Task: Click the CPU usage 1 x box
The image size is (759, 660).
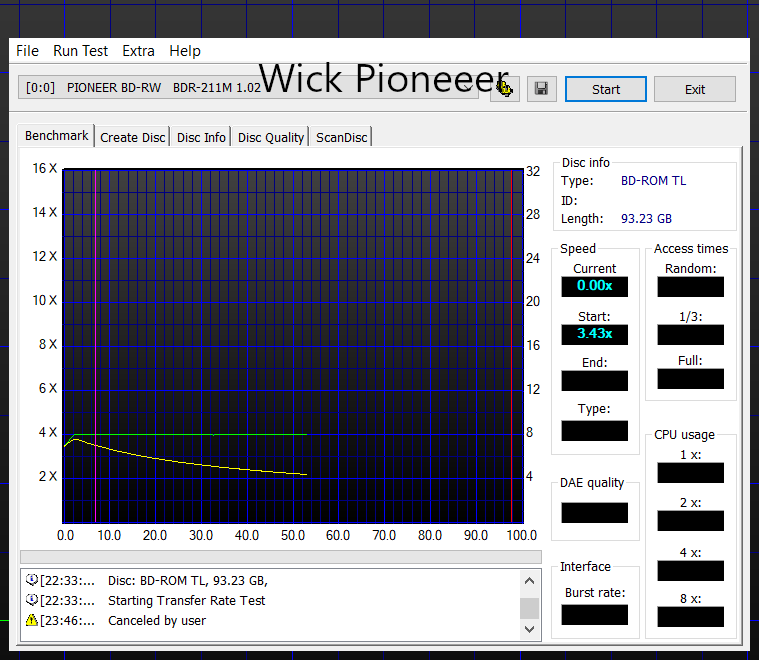Action: [x=690, y=473]
